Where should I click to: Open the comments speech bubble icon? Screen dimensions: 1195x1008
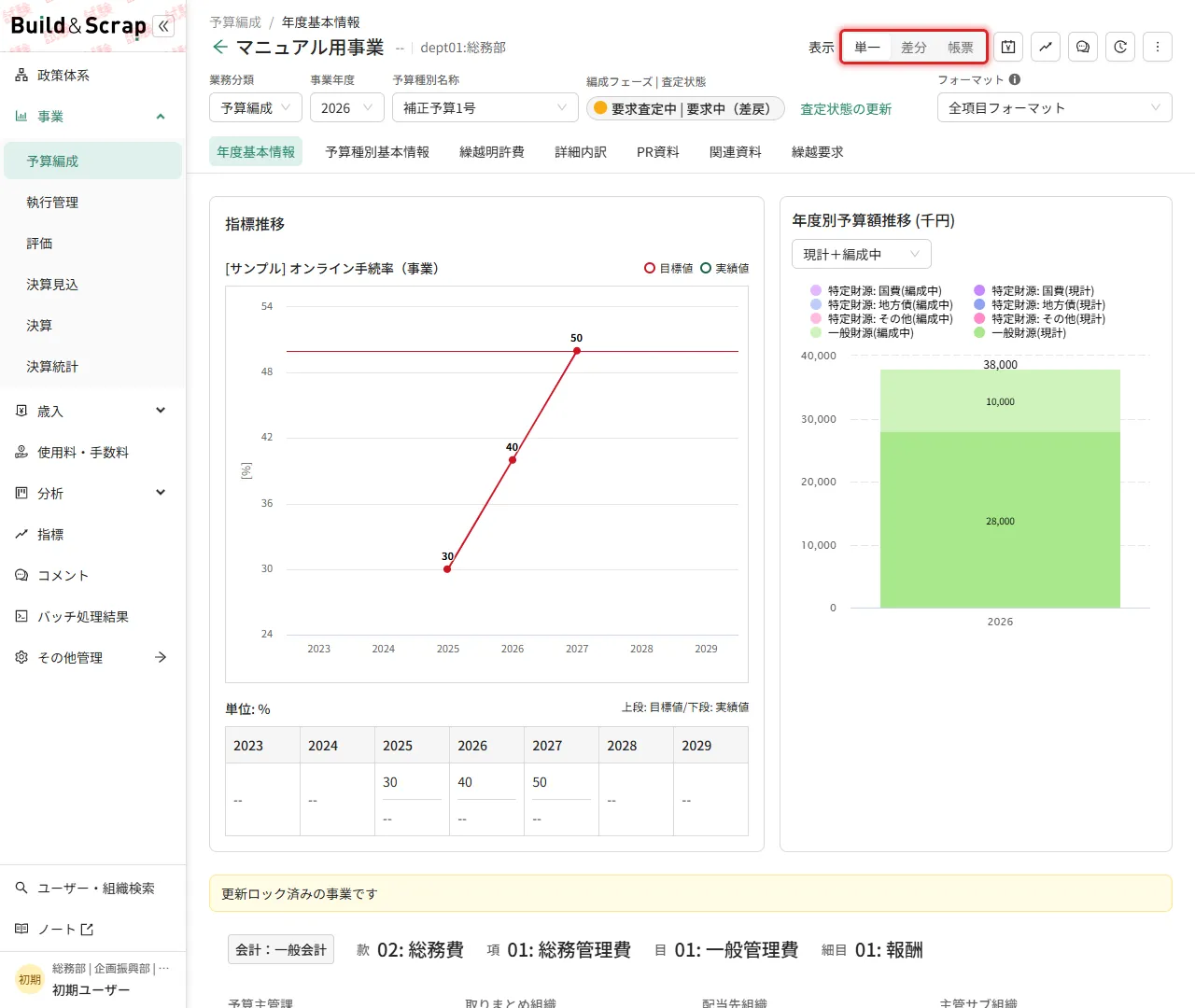[x=1083, y=47]
